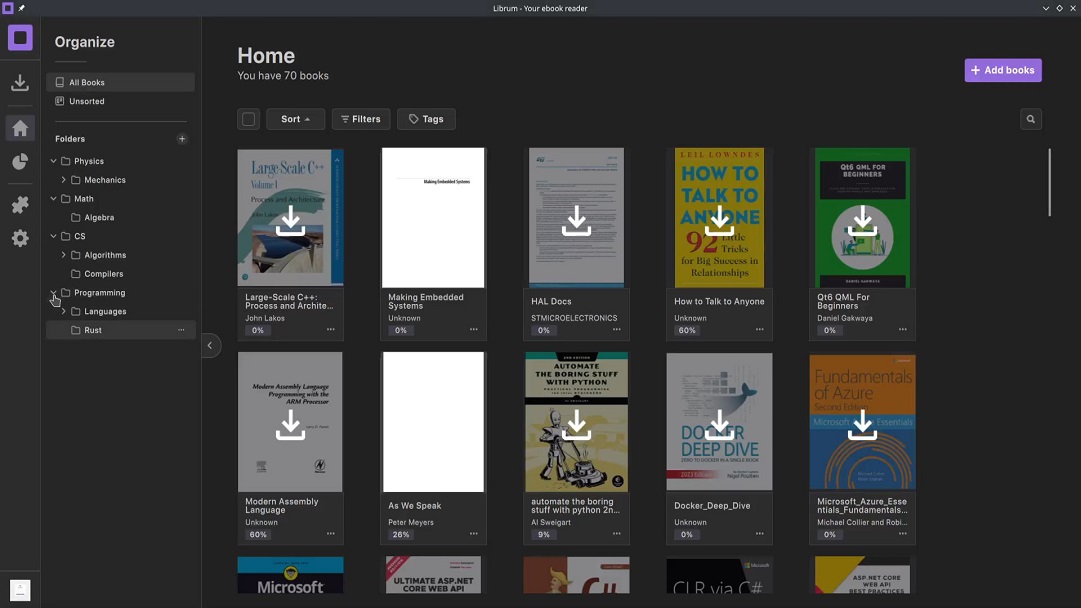Open the How to Talk to Anyone cover
Image resolution: width=1081 pixels, height=608 pixels.
[x=719, y=218]
